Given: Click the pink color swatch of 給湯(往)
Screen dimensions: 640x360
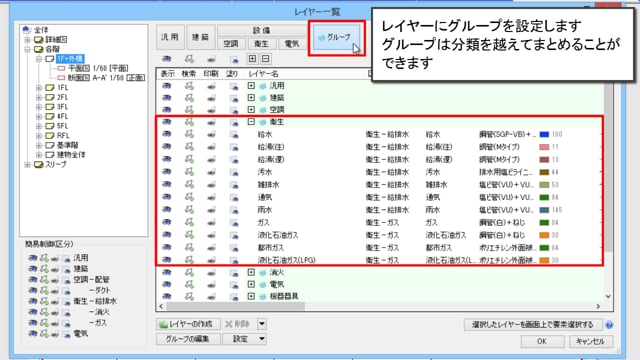Looking at the screenshot, I should point(544,147).
